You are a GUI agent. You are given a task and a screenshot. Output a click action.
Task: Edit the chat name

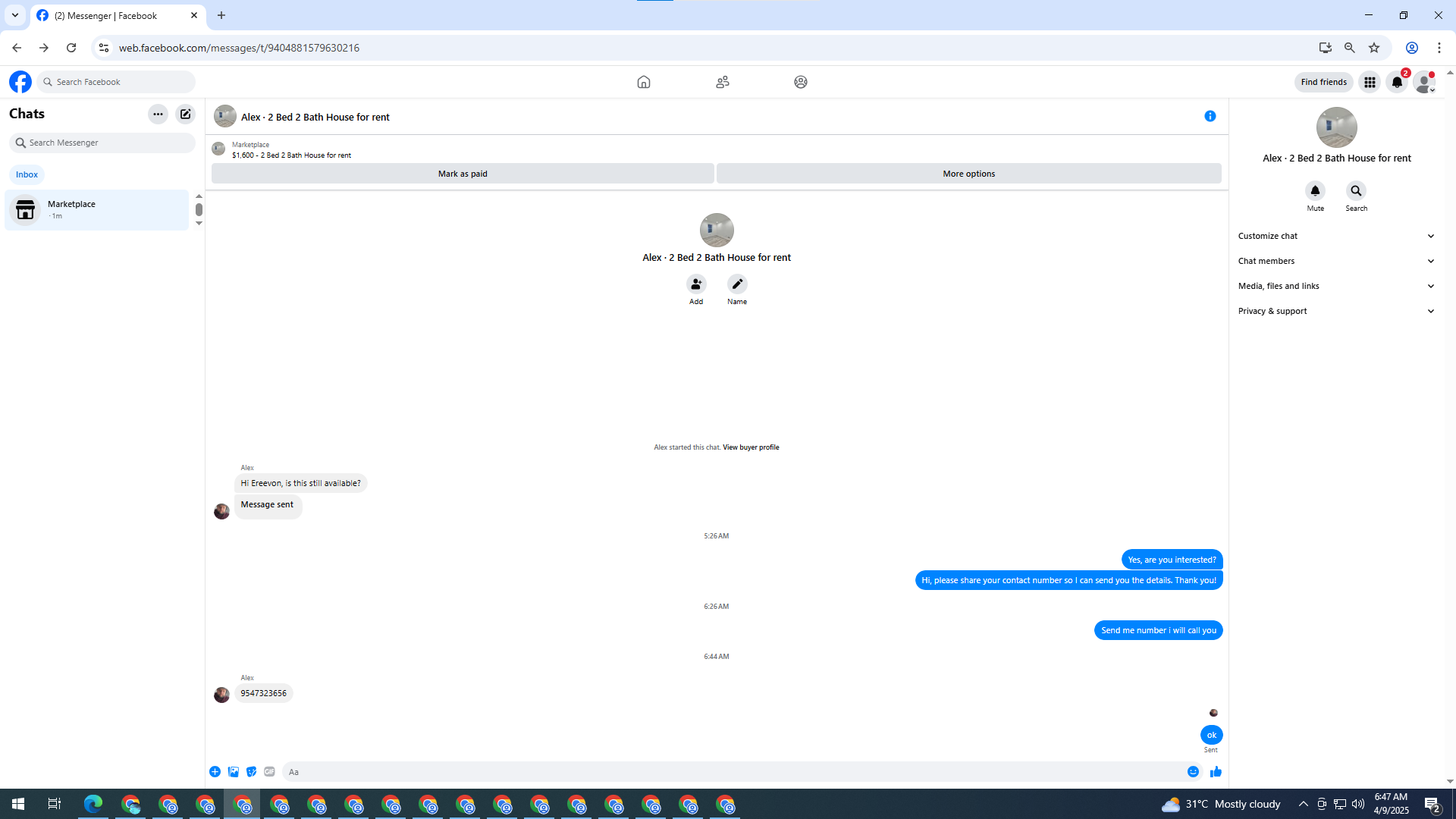coord(737,284)
